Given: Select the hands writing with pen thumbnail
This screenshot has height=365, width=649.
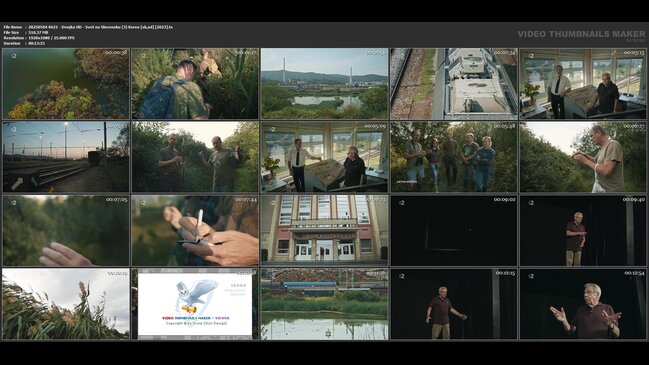Looking at the screenshot, I should (x=195, y=231).
